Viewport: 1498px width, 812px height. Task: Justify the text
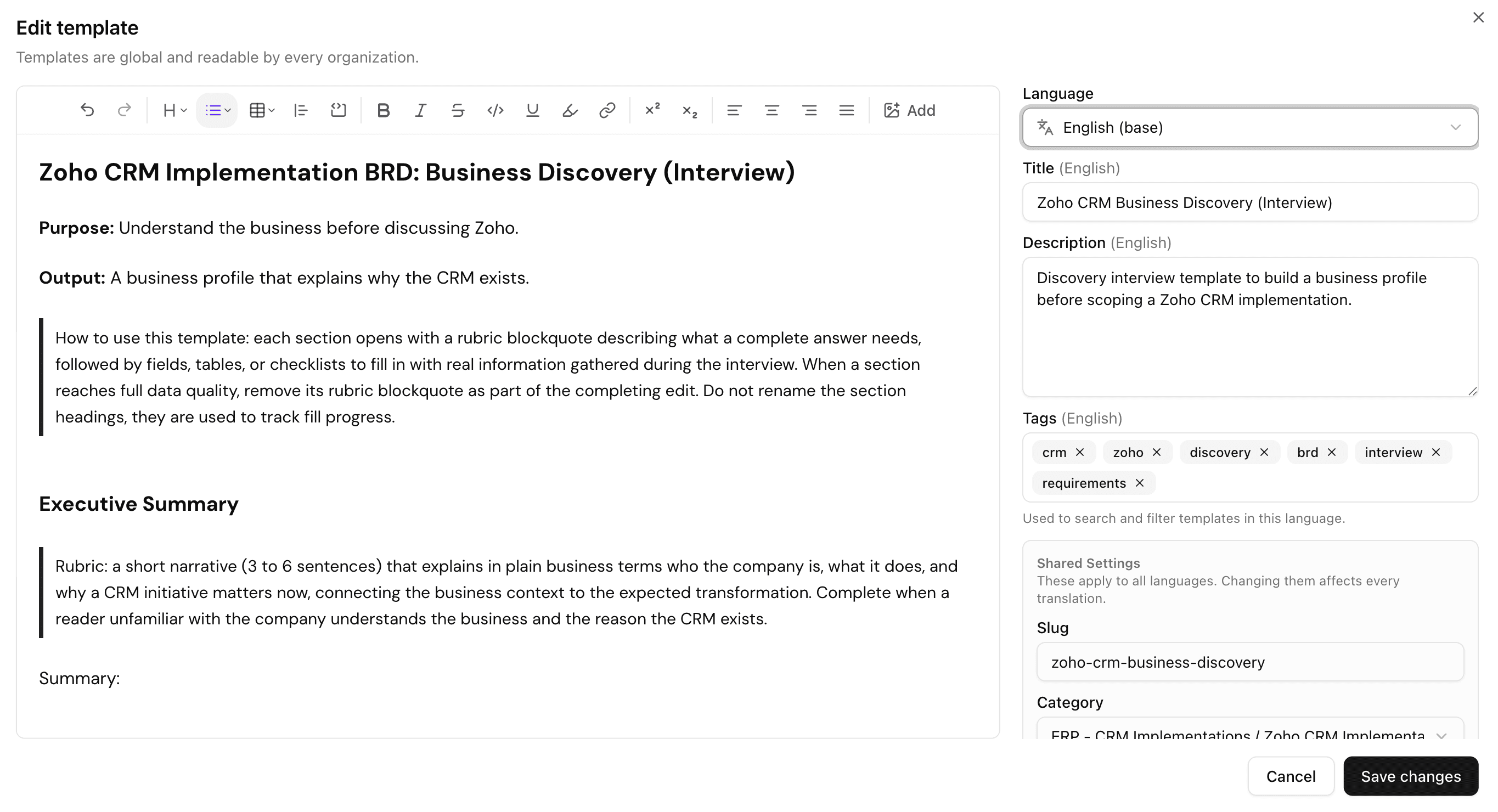pyautogui.click(x=847, y=110)
